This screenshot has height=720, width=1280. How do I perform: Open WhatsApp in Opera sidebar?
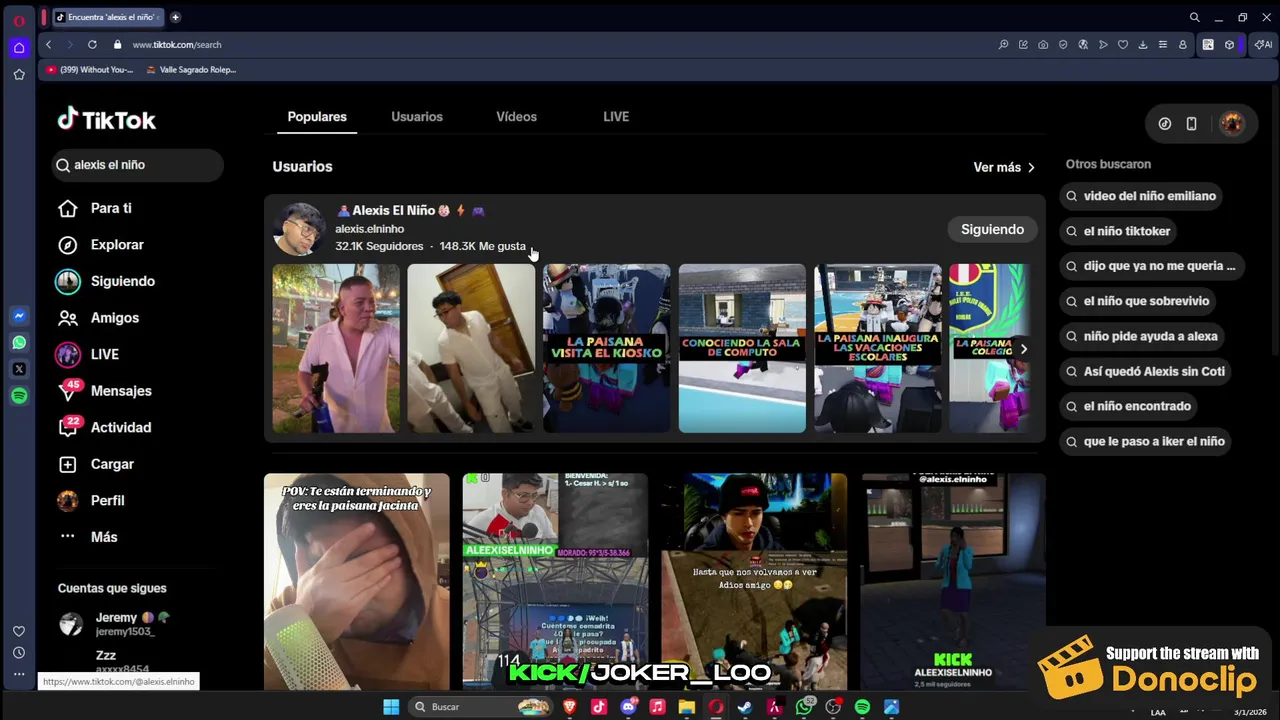coord(19,343)
